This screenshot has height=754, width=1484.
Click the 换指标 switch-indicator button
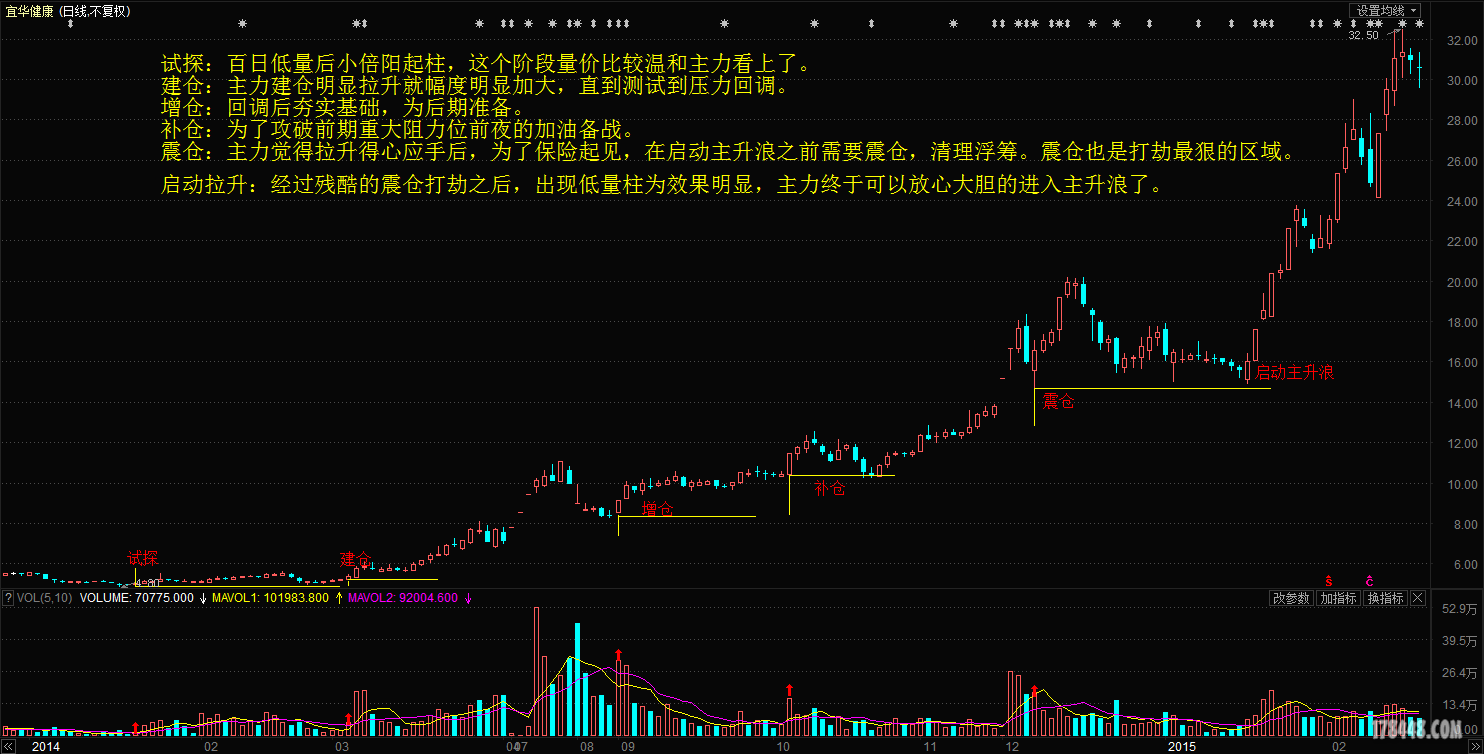click(x=1386, y=598)
